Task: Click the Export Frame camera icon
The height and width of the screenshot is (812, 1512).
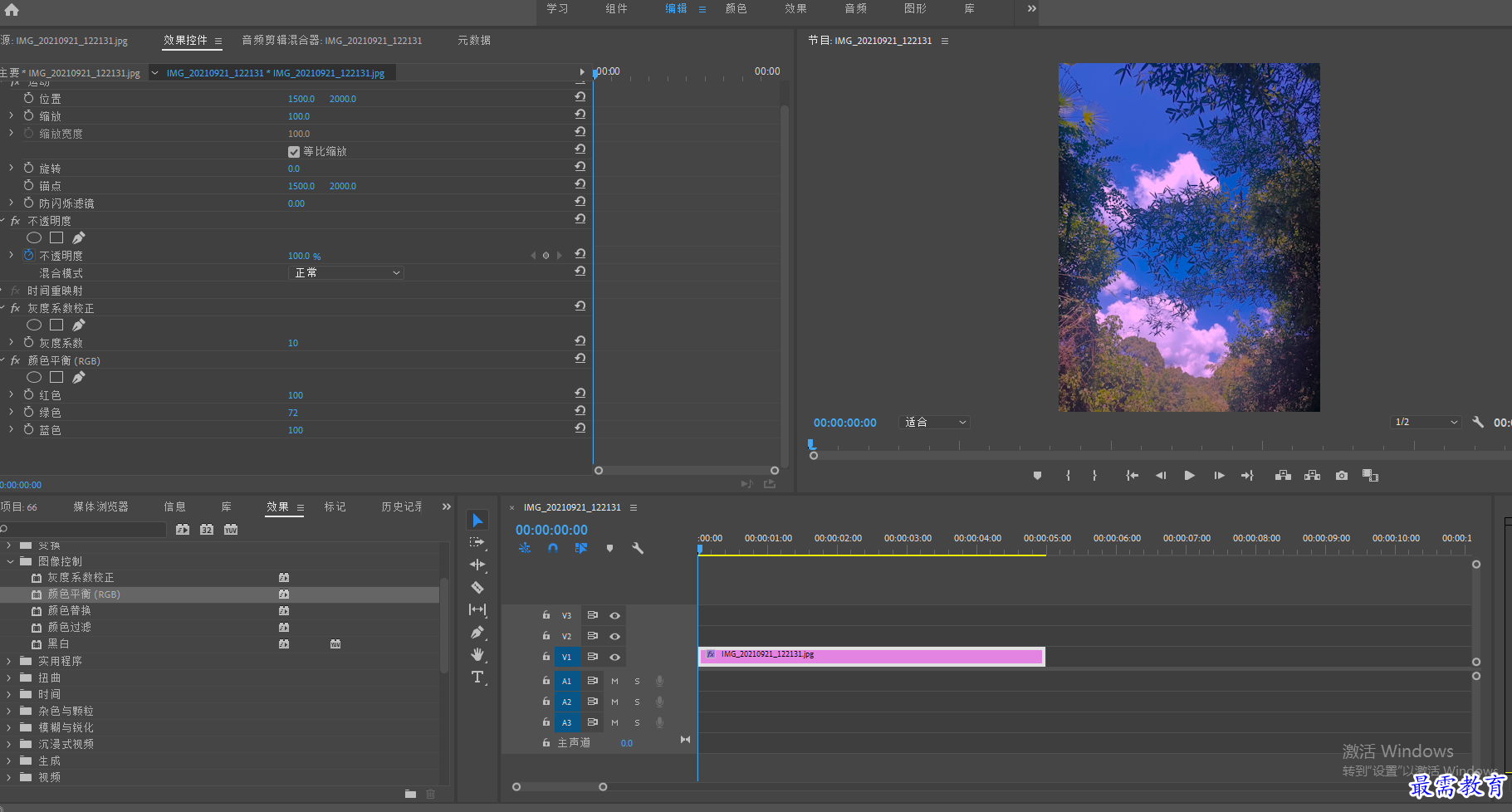Action: (1342, 476)
